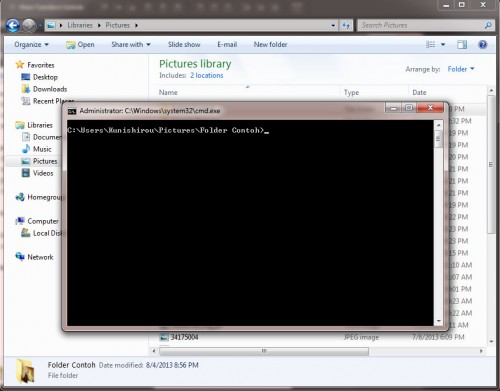This screenshot has width=500, height=391.
Task: Open the Help question mark icon
Action: click(482, 44)
